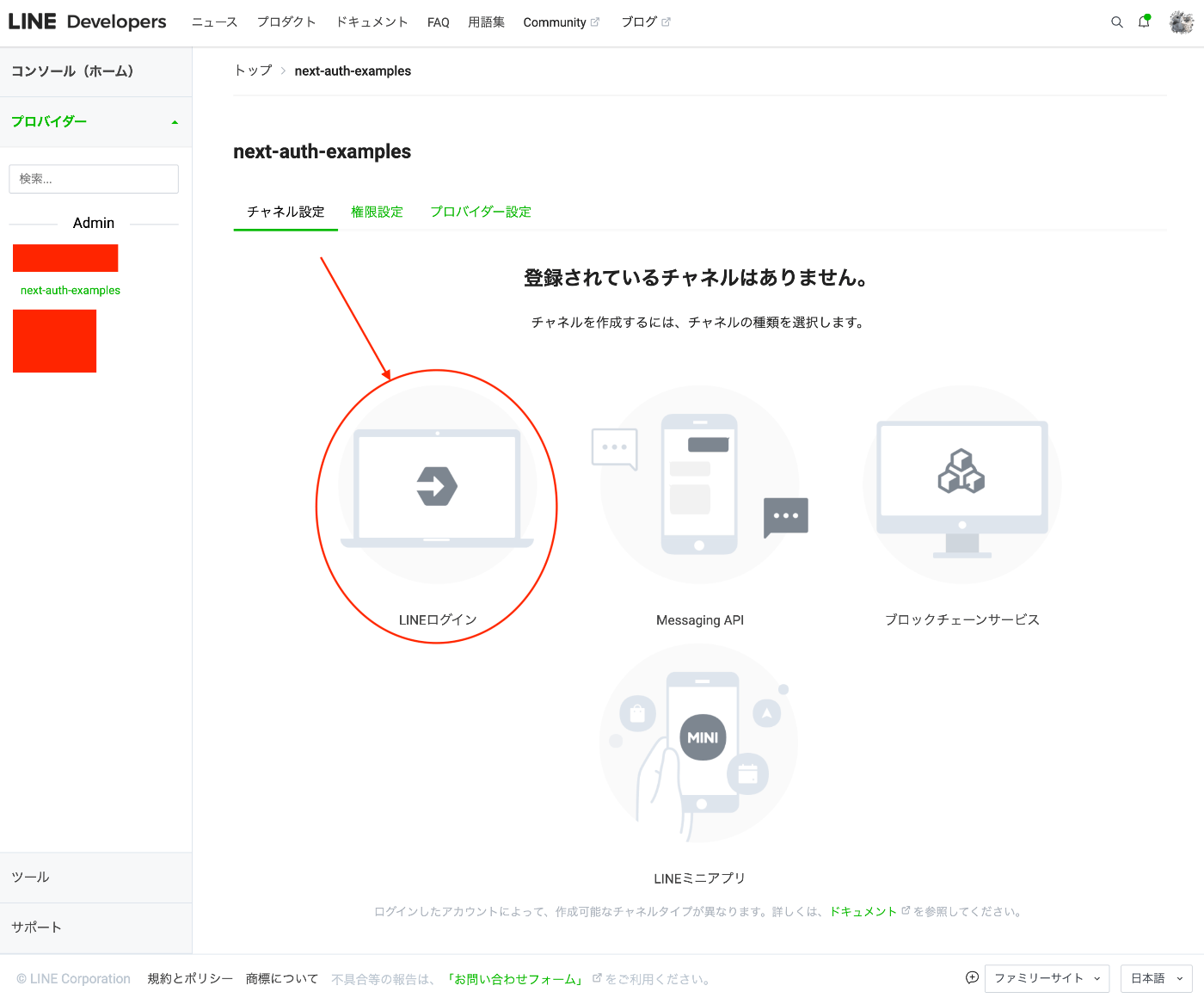Screen dimensions: 1204x998
Task: Open the ファミリーサイト dropdown
Action: tap(1047, 978)
